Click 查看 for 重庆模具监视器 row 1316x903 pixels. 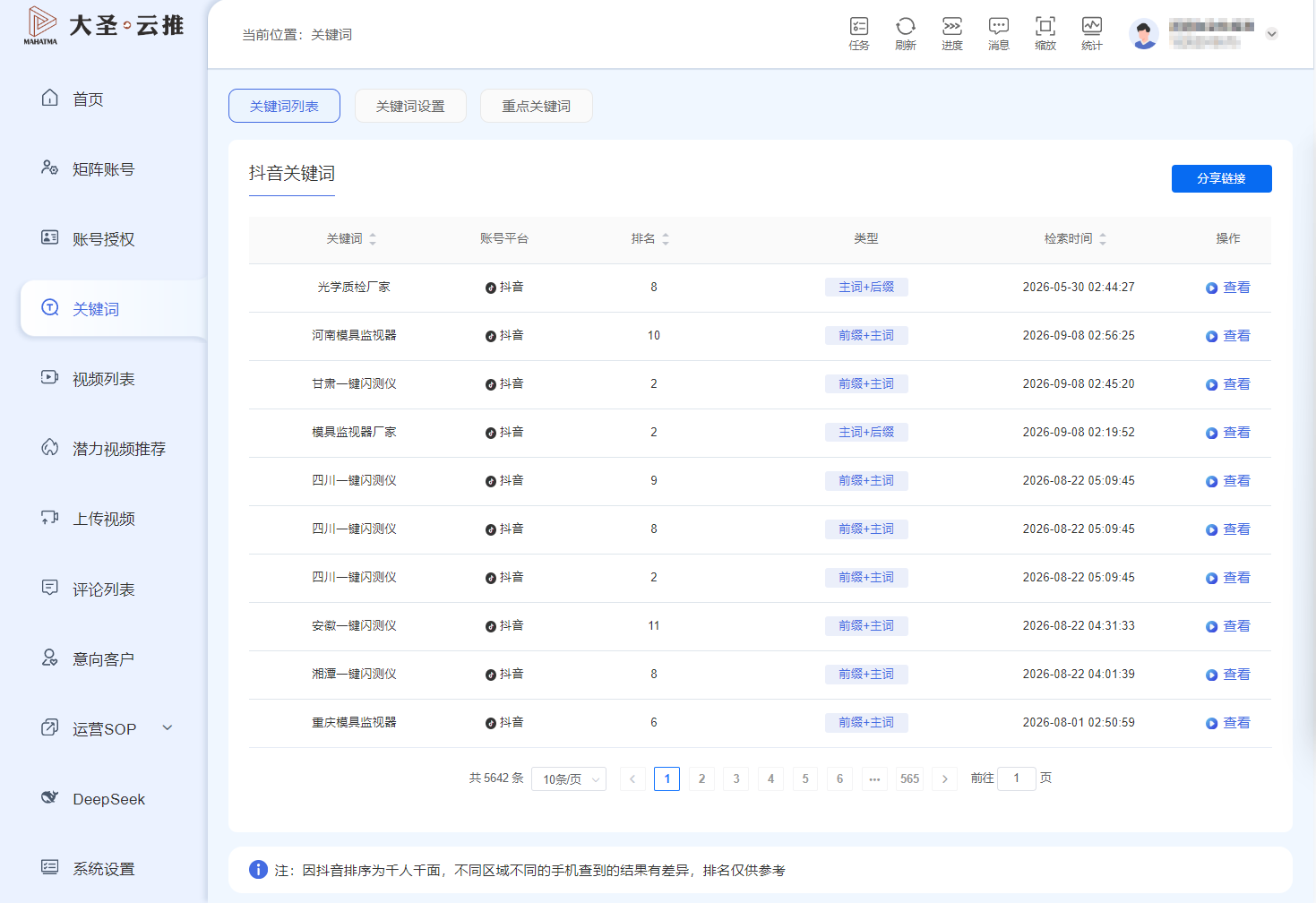(1228, 723)
